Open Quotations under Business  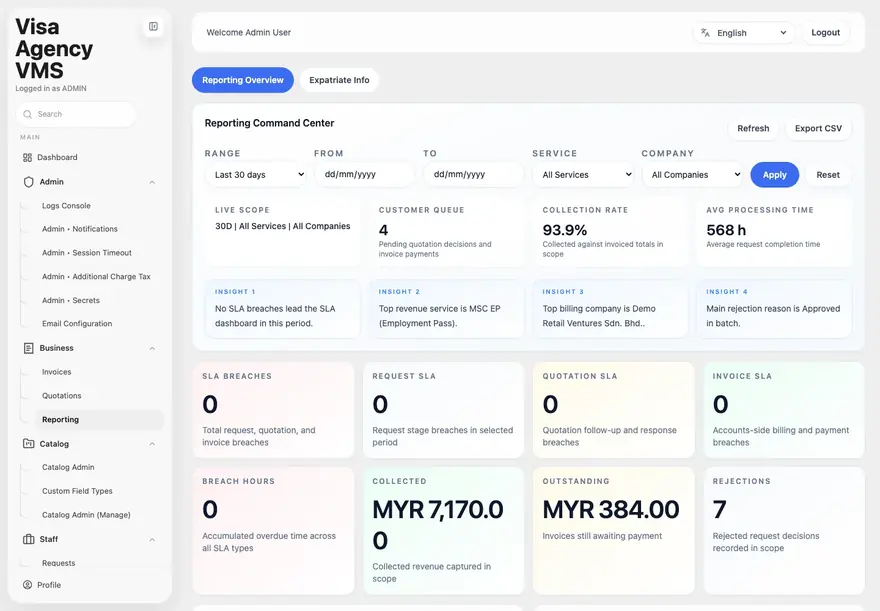click(62, 396)
